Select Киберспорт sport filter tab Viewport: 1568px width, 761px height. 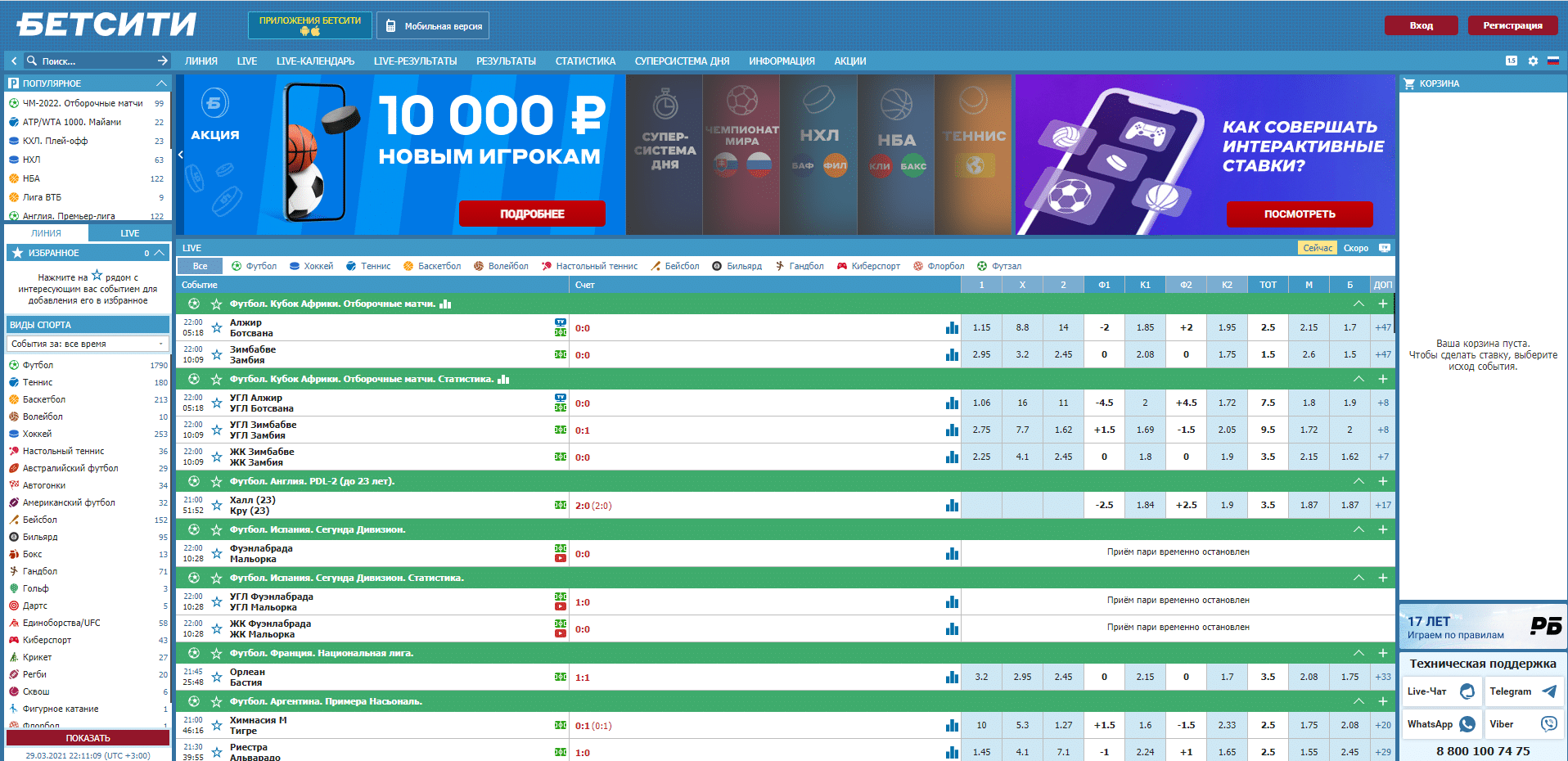868,266
